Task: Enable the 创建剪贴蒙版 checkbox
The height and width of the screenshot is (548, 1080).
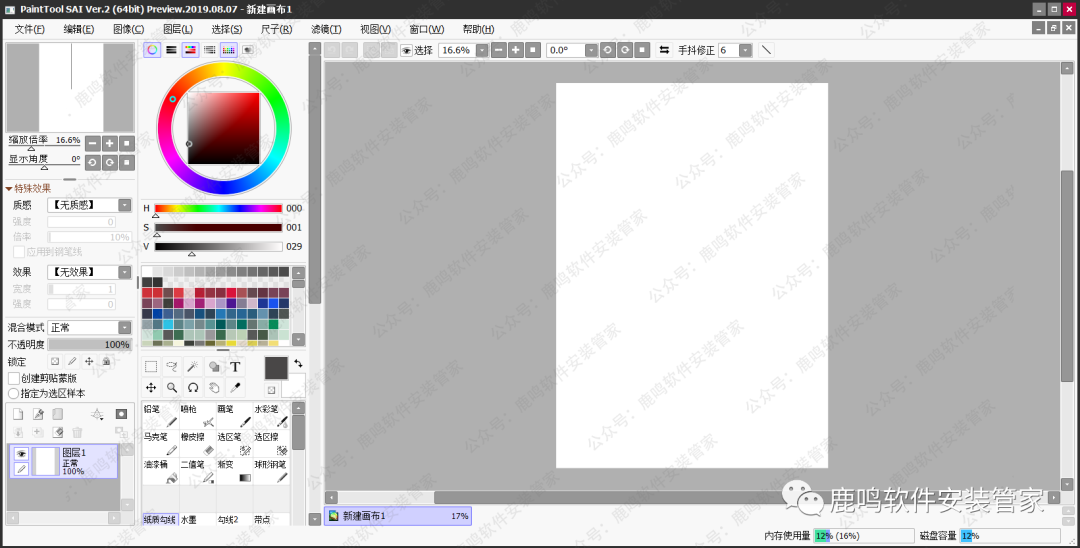Action: (x=14, y=379)
